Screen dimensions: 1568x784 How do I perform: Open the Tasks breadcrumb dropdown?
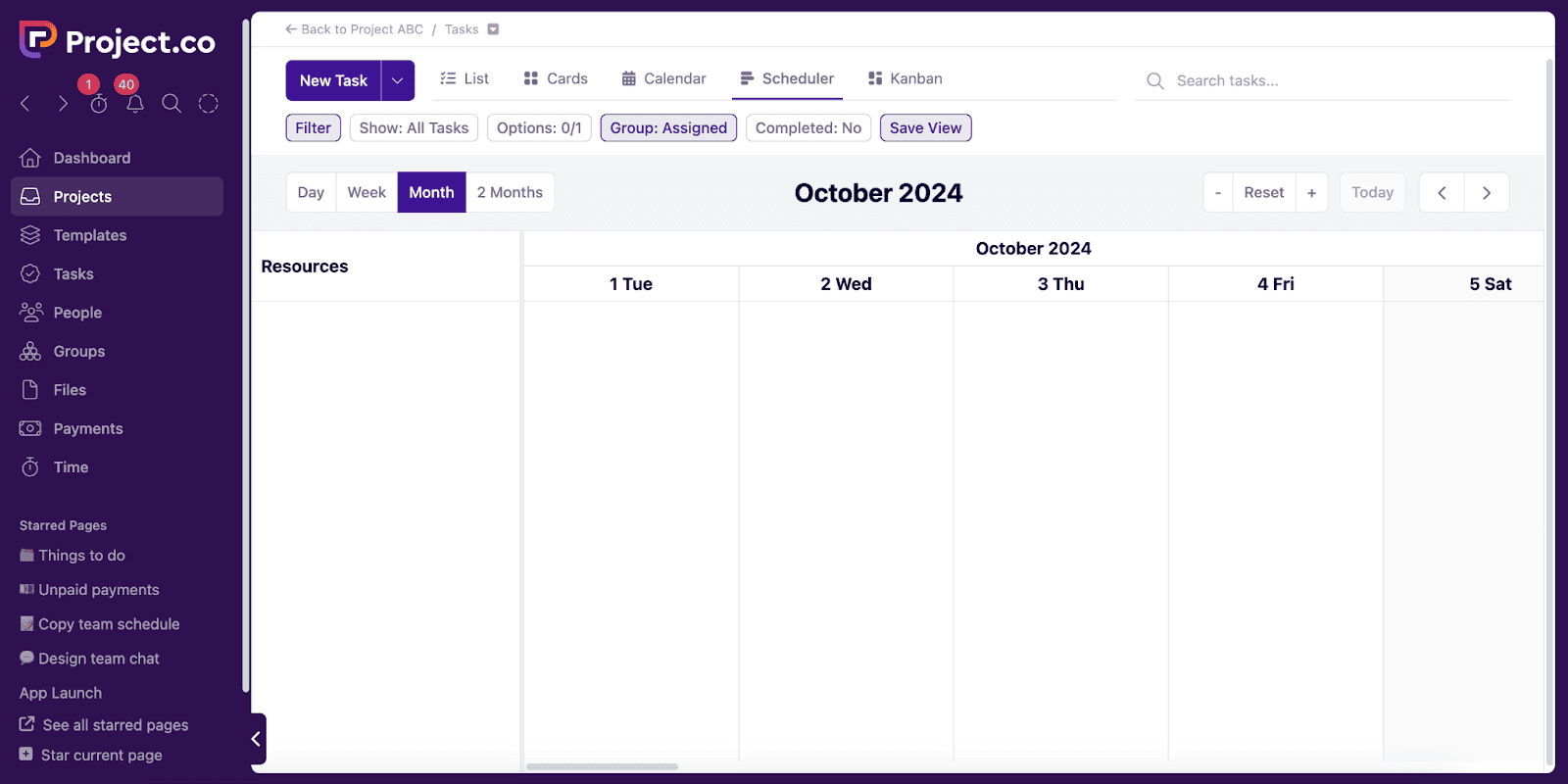[x=493, y=29]
